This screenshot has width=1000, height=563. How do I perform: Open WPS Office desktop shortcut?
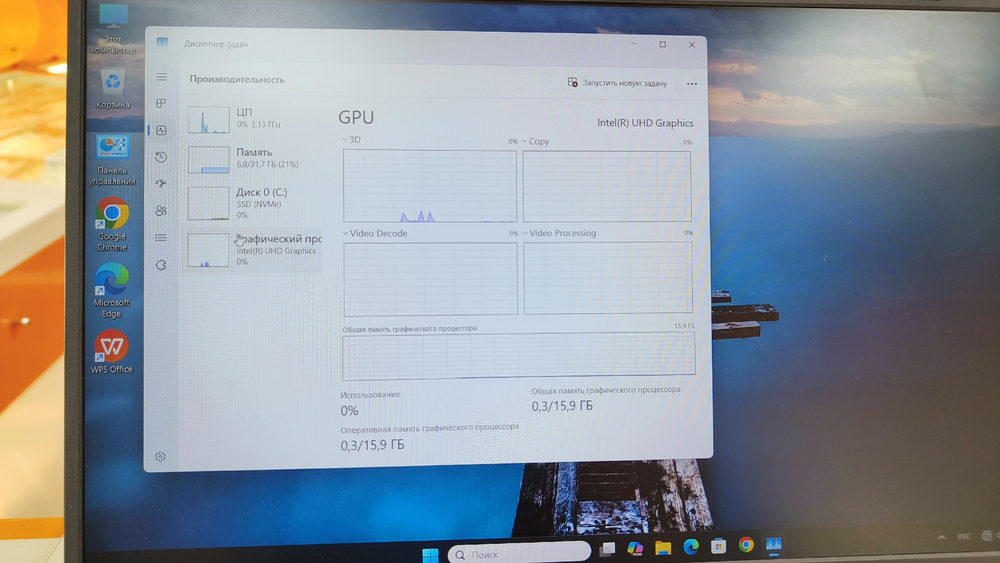point(112,351)
